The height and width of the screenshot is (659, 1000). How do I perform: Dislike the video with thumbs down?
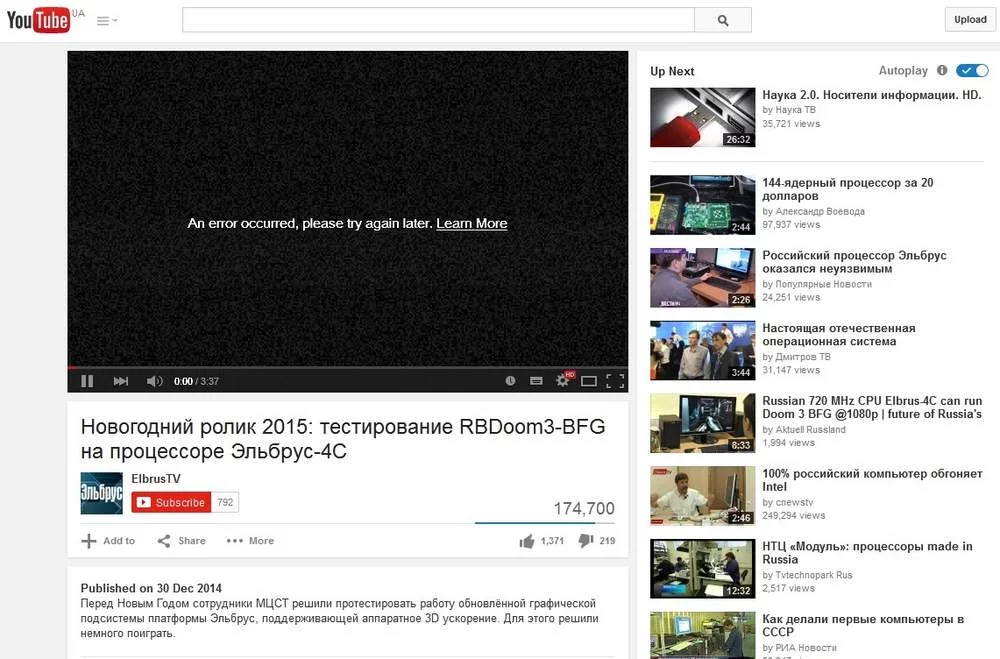tap(585, 541)
